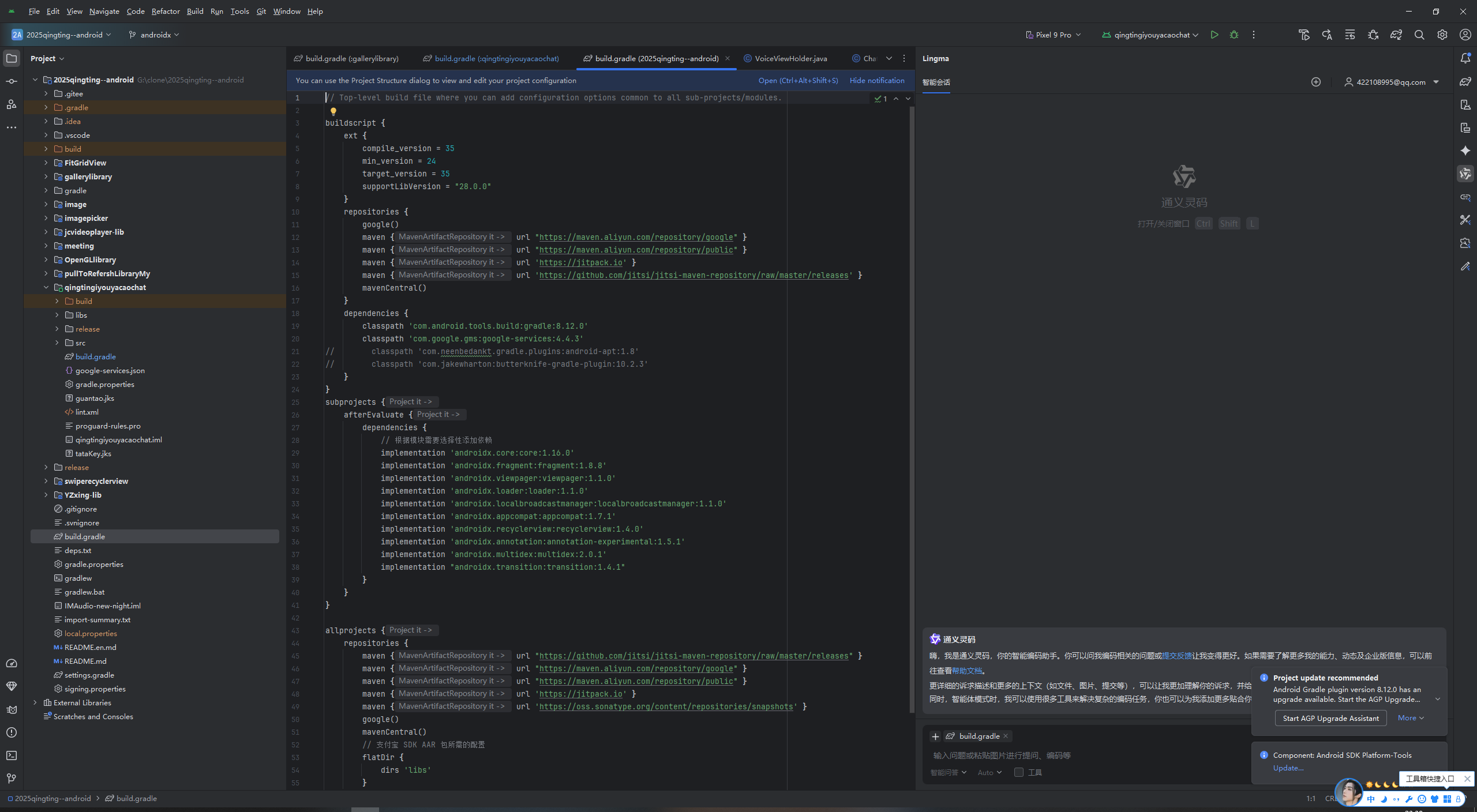
Task: Select settings.gradle in project tree
Action: pos(89,675)
